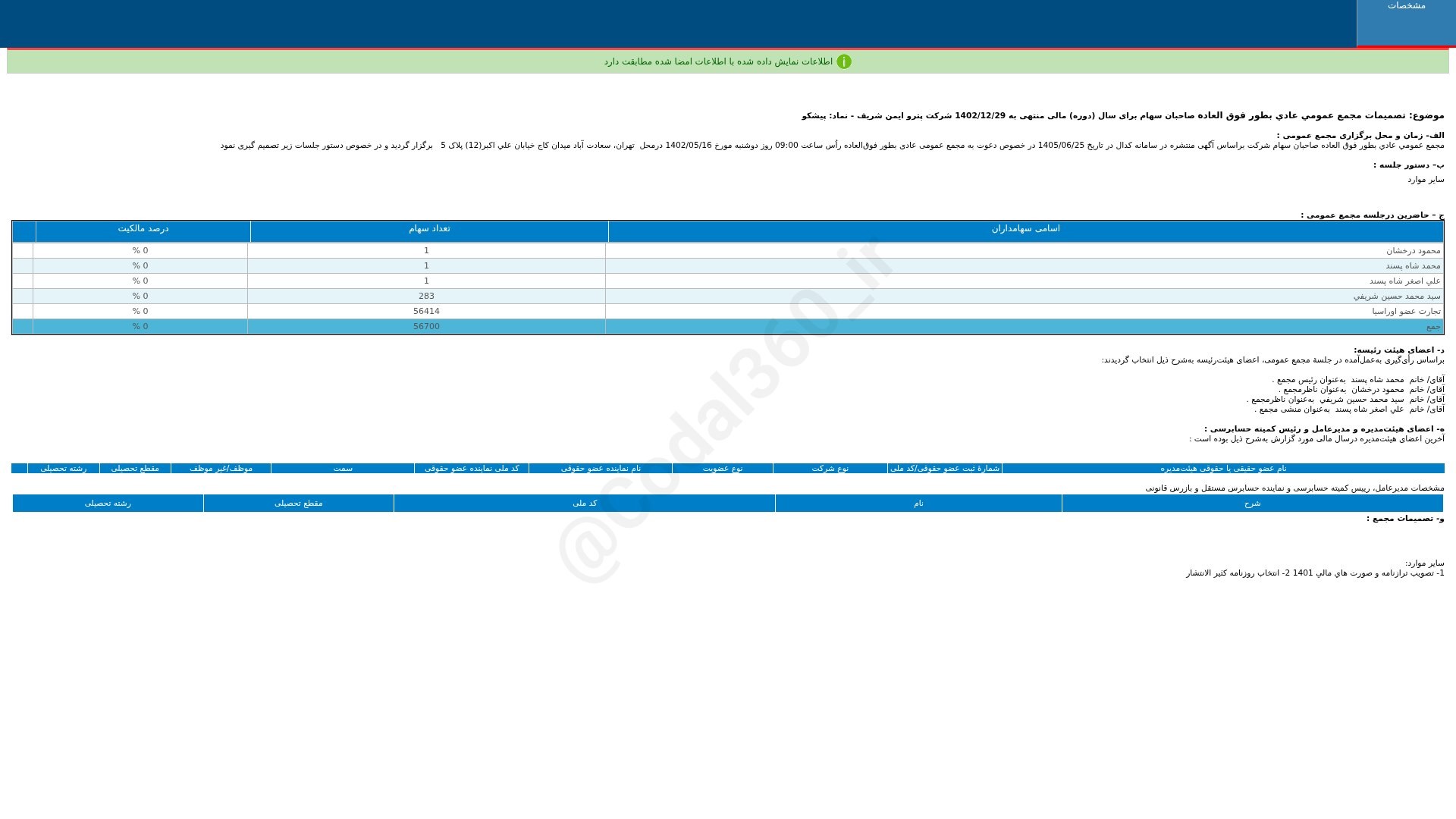Click the جمع total row label
The image size is (1456, 819).
[x=1433, y=327]
